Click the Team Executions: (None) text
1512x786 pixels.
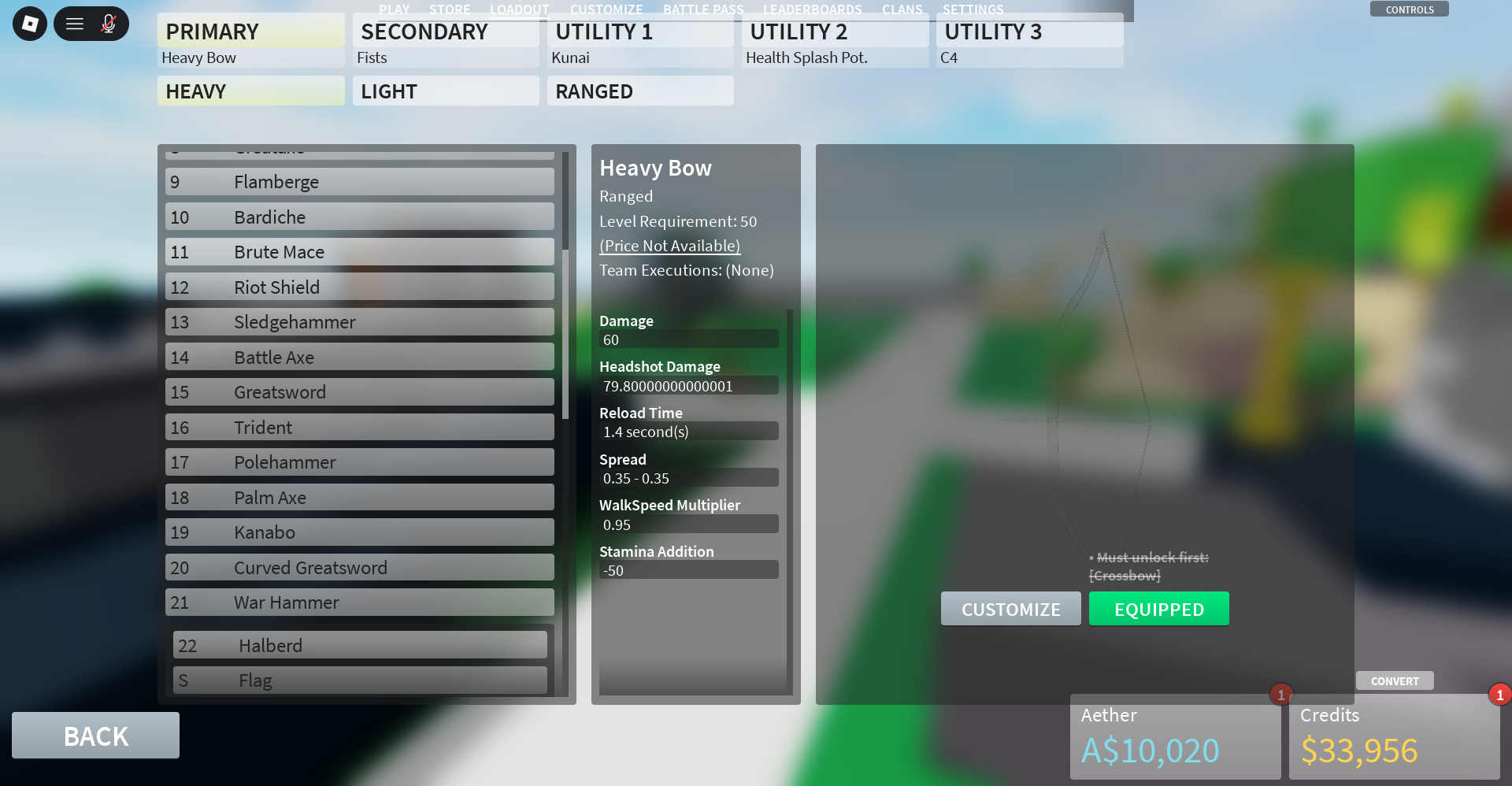pos(687,270)
